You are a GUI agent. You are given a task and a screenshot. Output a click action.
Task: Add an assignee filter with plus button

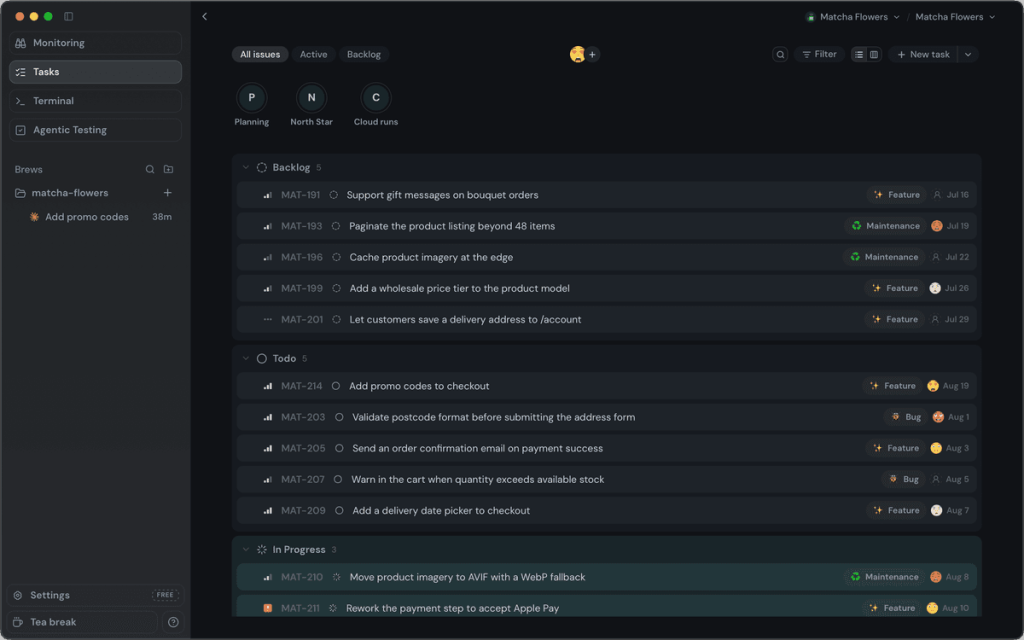click(x=592, y=54)
